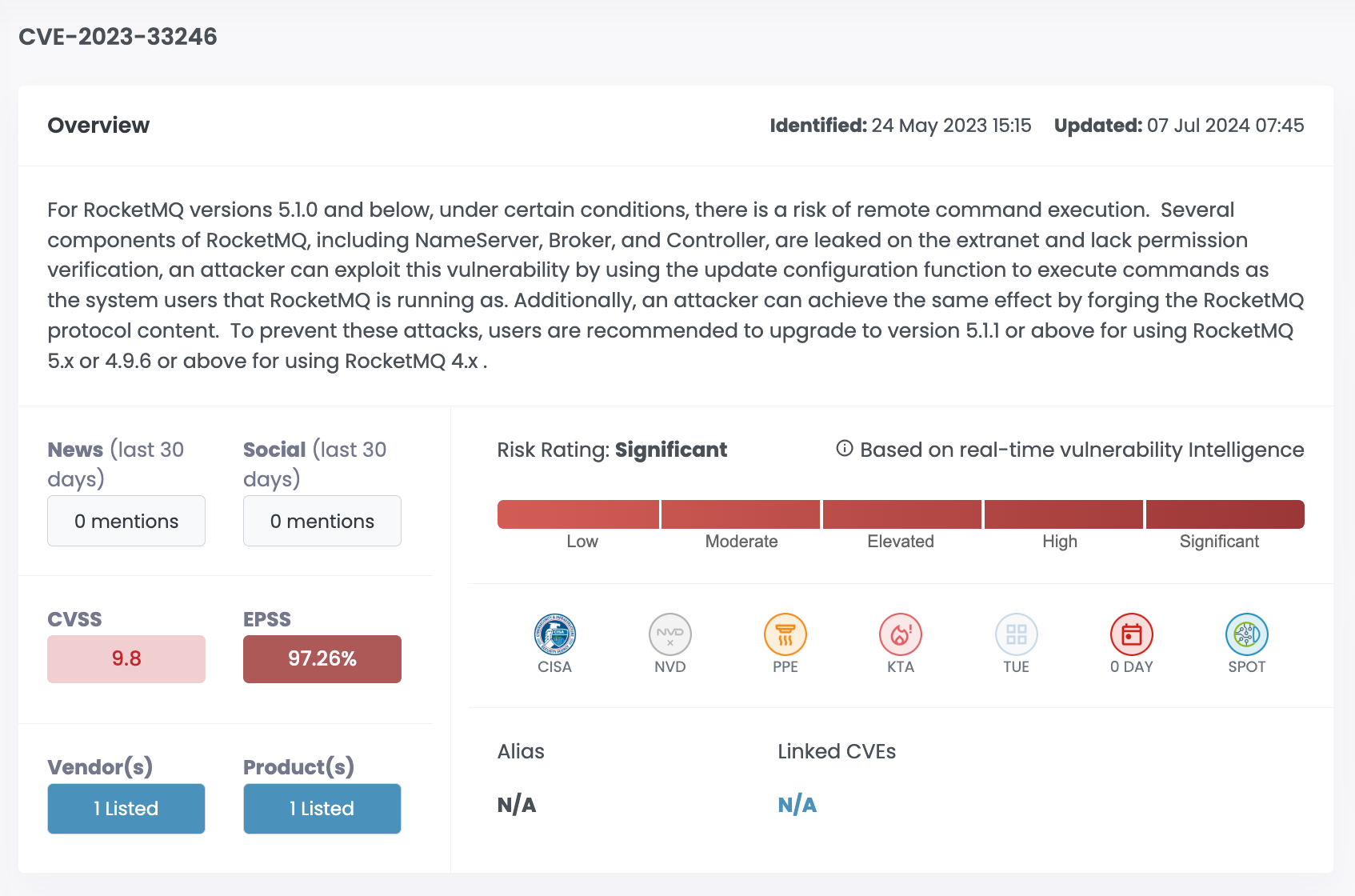Click the Updated date 07 Jul 2024 07:45
Viewport: 1355px width, 896px height.
[x=1179, y=126]
